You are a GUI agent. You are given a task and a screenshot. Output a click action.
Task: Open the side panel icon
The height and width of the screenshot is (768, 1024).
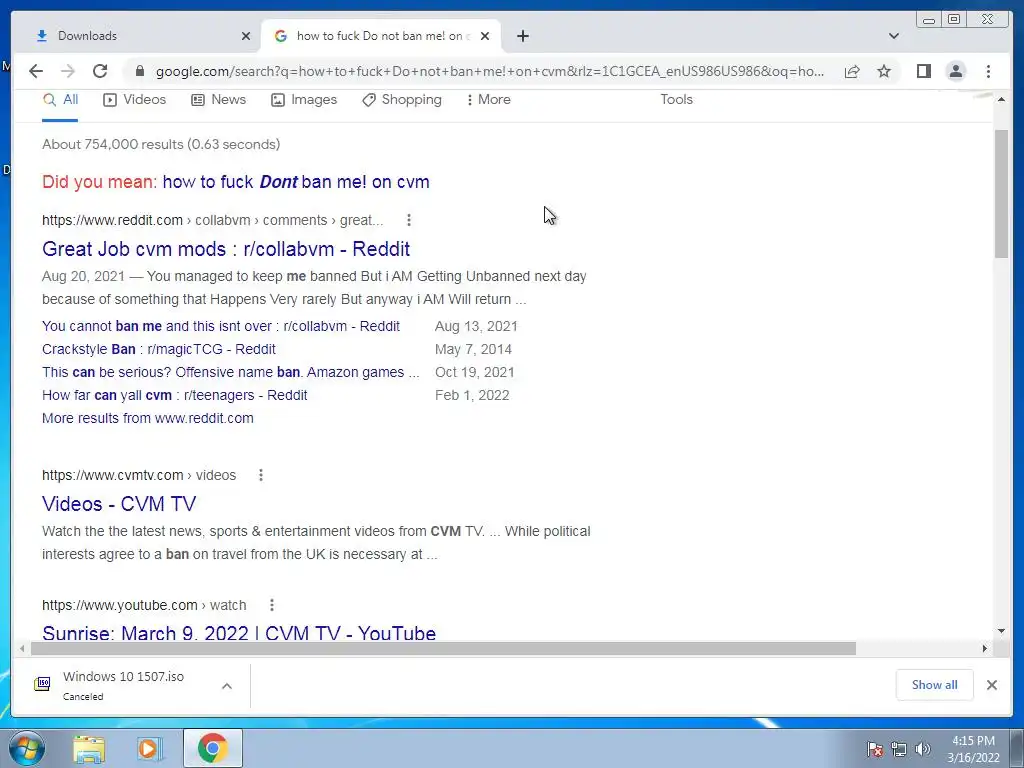point(923,71)
